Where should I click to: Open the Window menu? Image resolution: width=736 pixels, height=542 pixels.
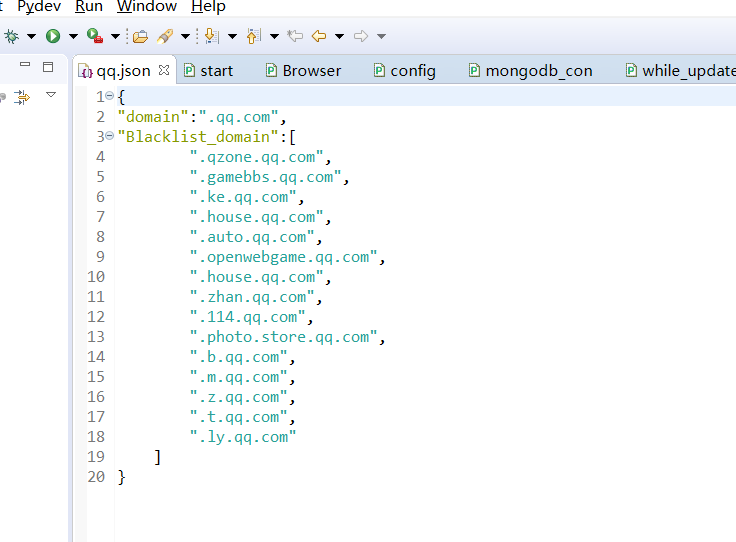point(146,7)
